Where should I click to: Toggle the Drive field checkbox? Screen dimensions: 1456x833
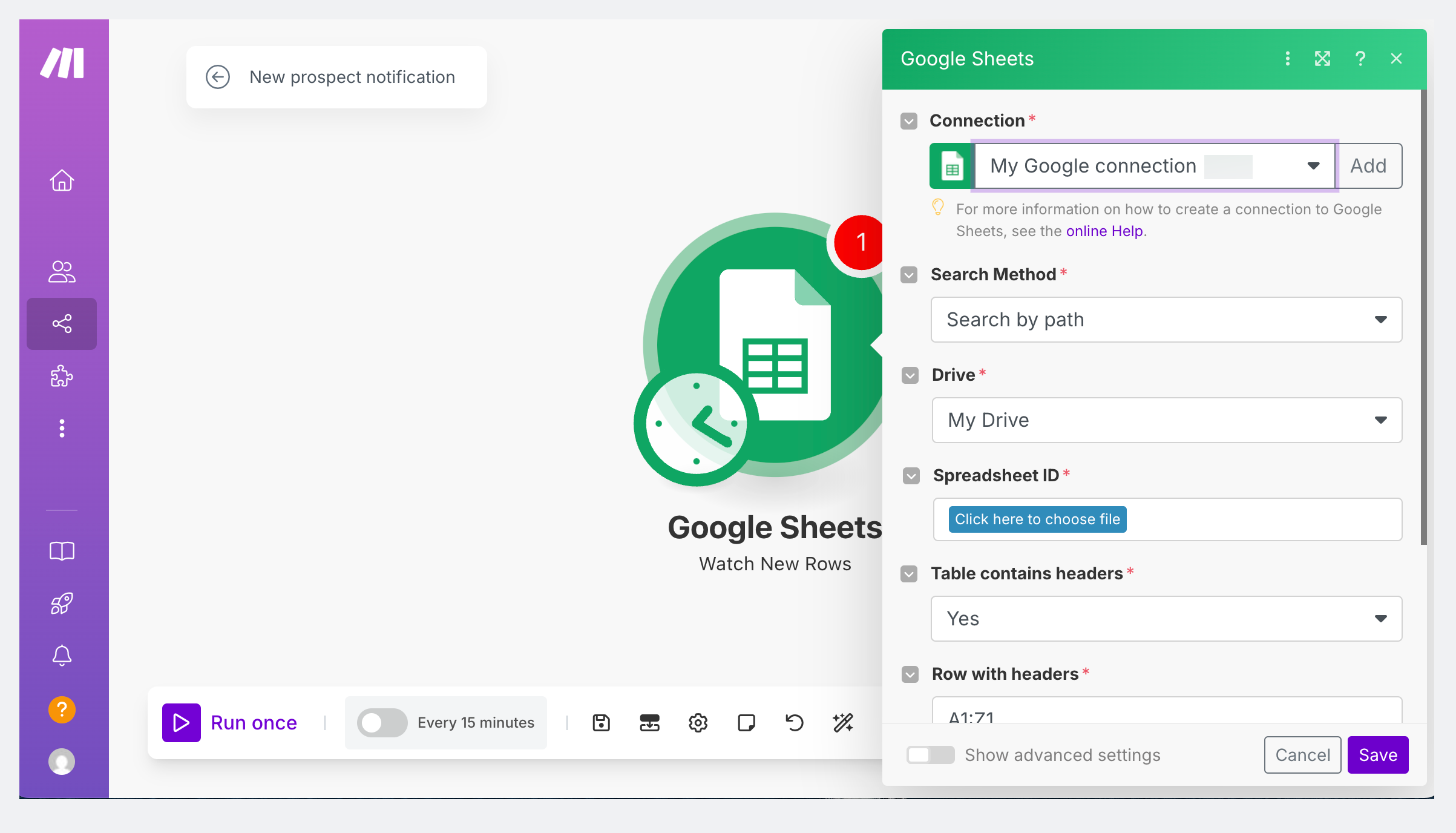click(x=910, y=375)
